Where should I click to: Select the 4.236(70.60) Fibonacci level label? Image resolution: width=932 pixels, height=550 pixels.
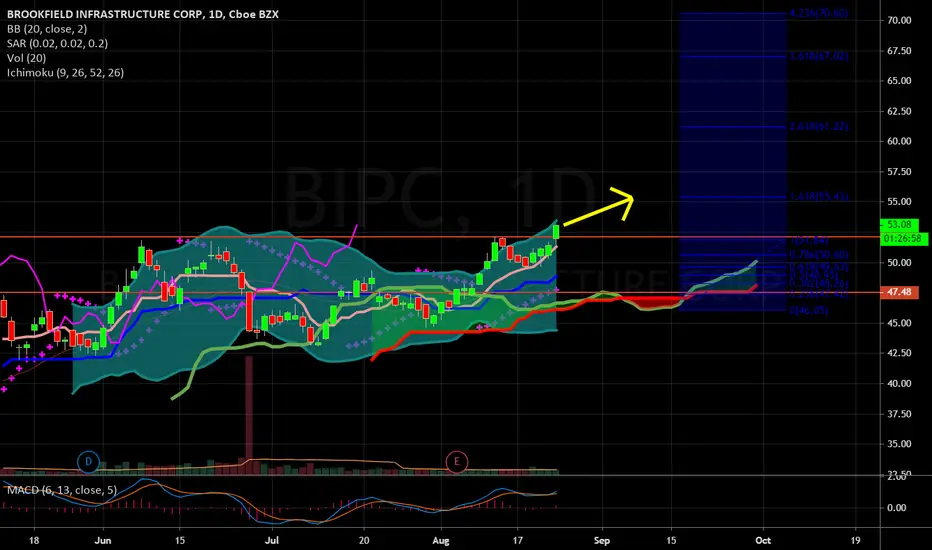tap(818, 12)
